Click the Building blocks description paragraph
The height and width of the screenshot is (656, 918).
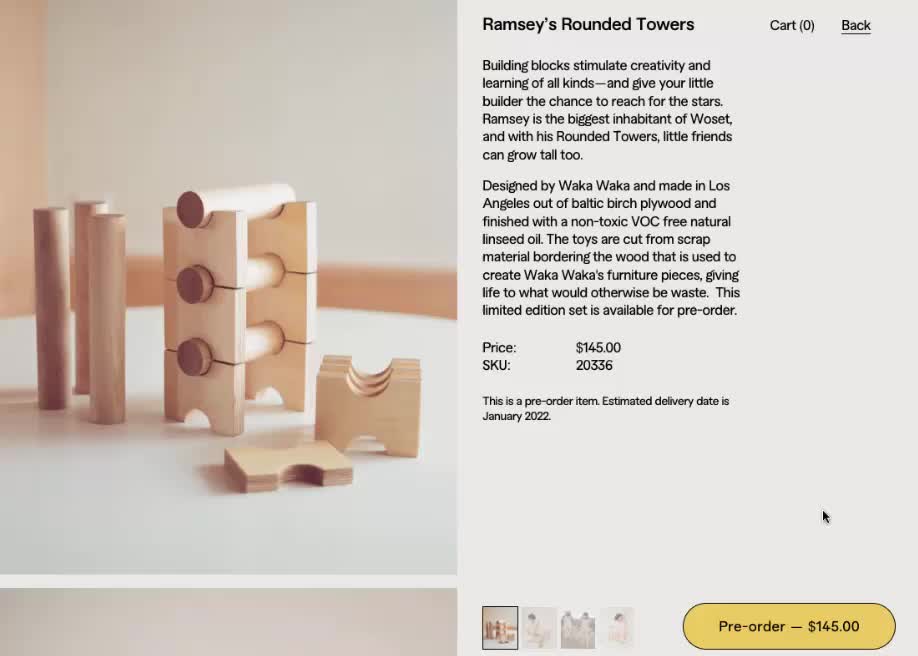tap(608, 110)
